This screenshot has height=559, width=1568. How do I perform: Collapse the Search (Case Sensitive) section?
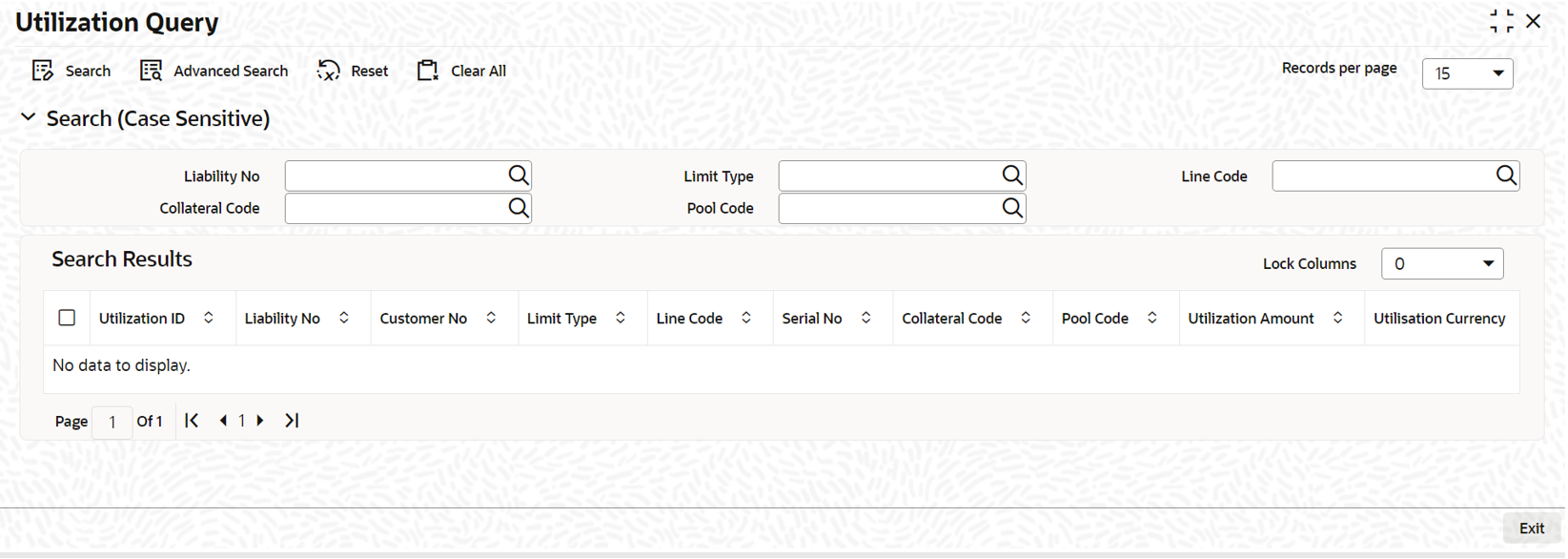[28, 117]
